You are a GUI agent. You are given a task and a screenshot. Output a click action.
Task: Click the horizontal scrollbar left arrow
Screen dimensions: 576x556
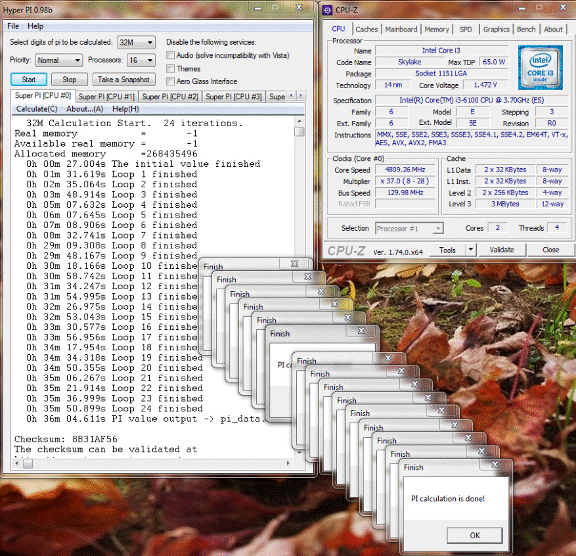[17, 464]
